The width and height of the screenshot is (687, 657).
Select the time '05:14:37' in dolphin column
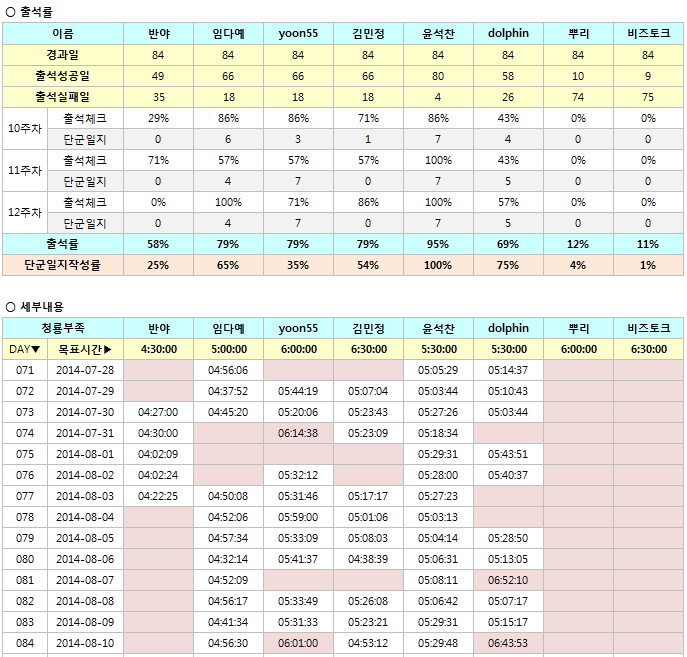pyautogui.click(x=508, y=370)
